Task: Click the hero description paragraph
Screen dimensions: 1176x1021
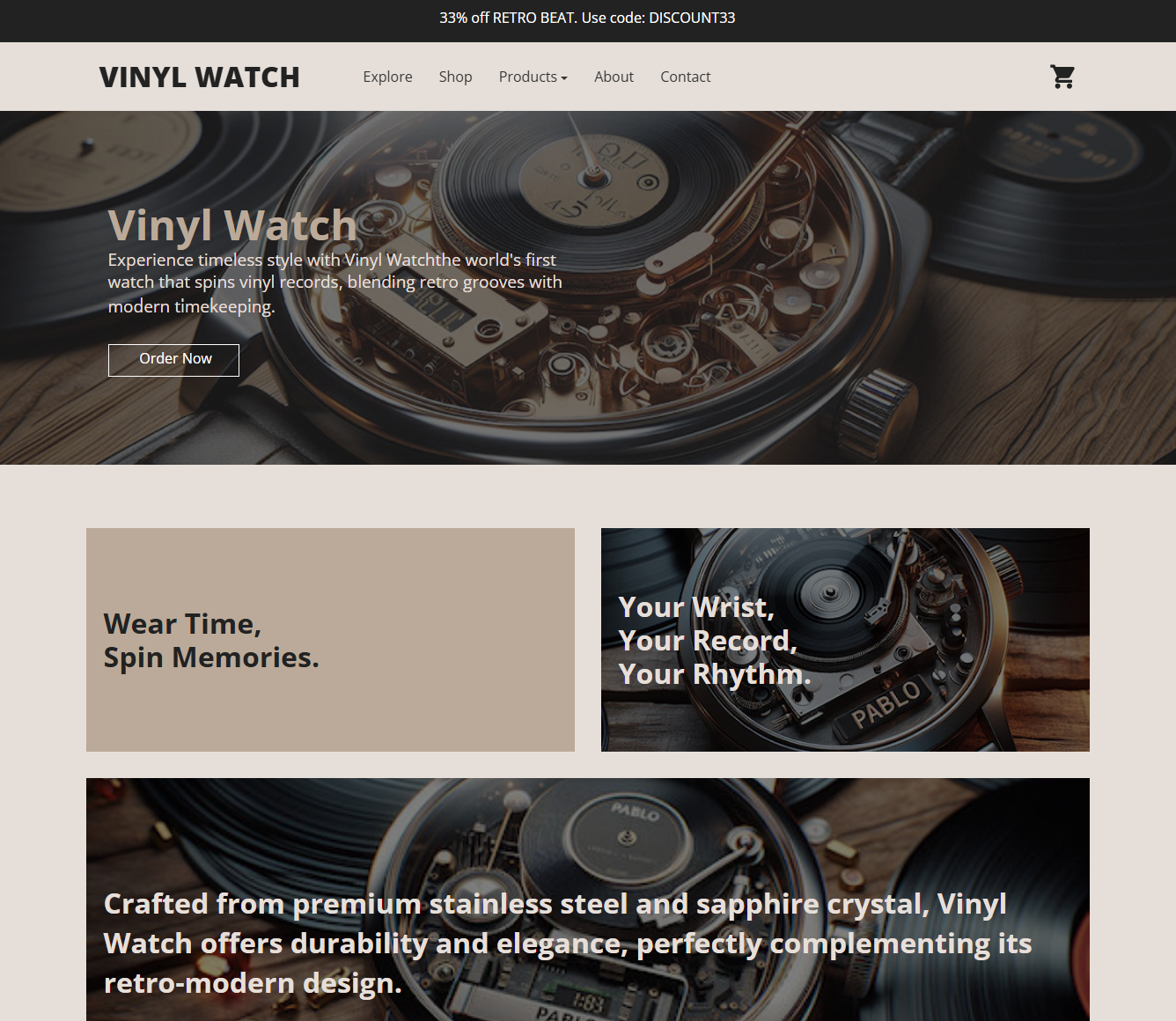Action: [x=334, y=283]
